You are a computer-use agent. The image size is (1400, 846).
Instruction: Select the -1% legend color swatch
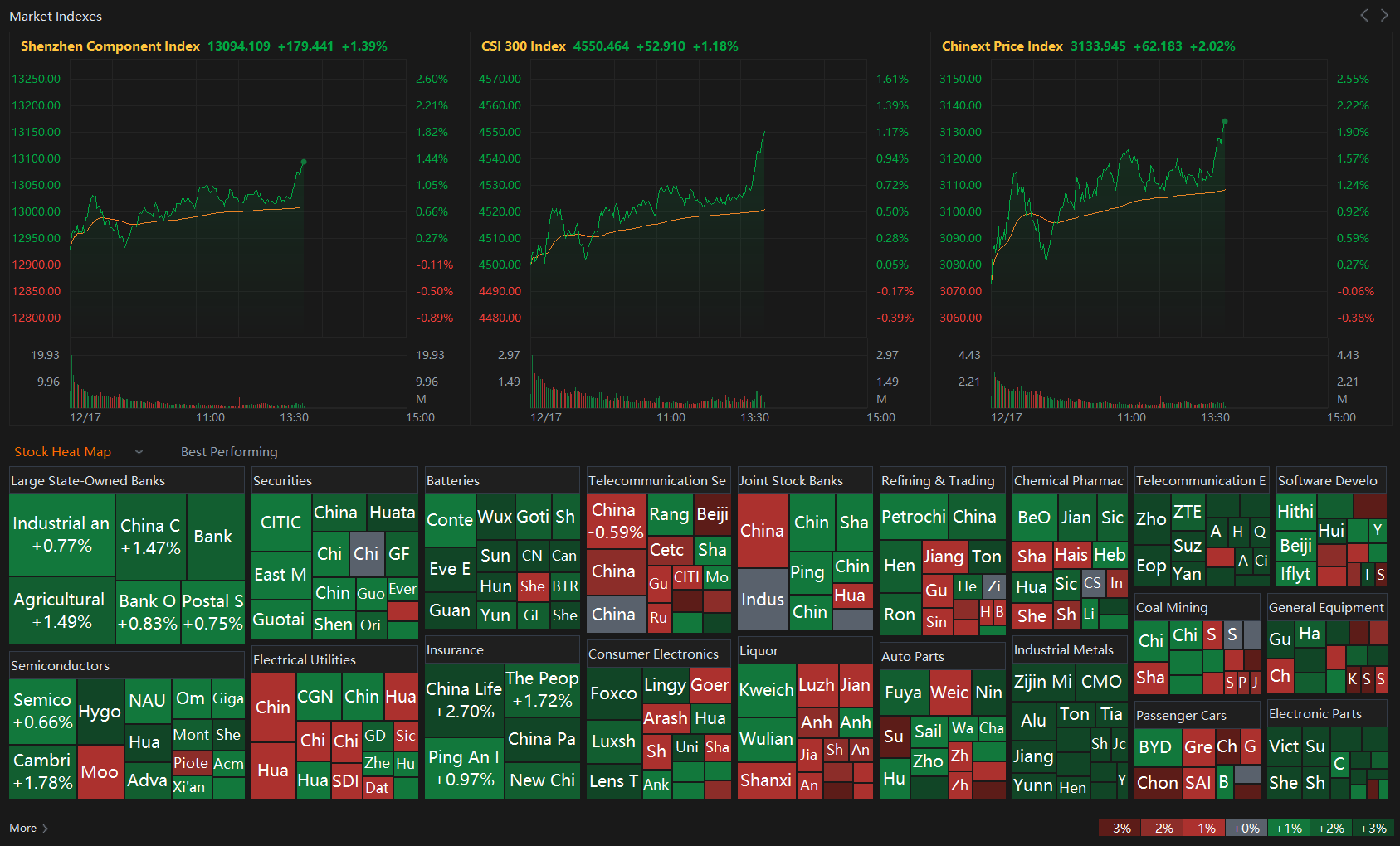coord(1204,828)
